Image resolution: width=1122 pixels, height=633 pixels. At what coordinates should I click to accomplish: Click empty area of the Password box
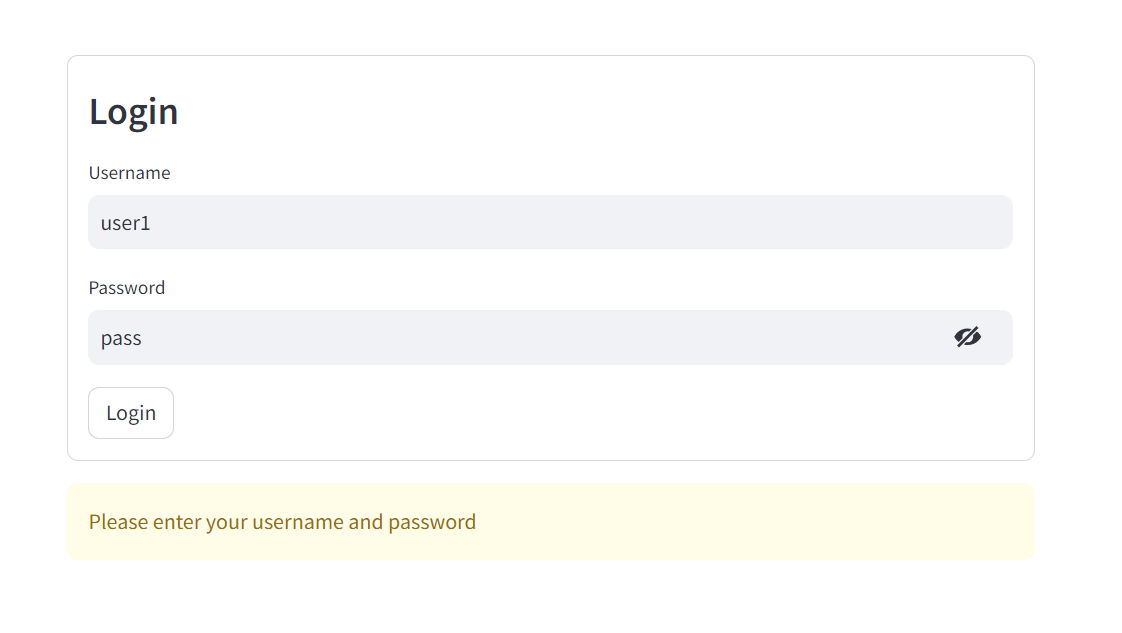click(x=544, y=338)
